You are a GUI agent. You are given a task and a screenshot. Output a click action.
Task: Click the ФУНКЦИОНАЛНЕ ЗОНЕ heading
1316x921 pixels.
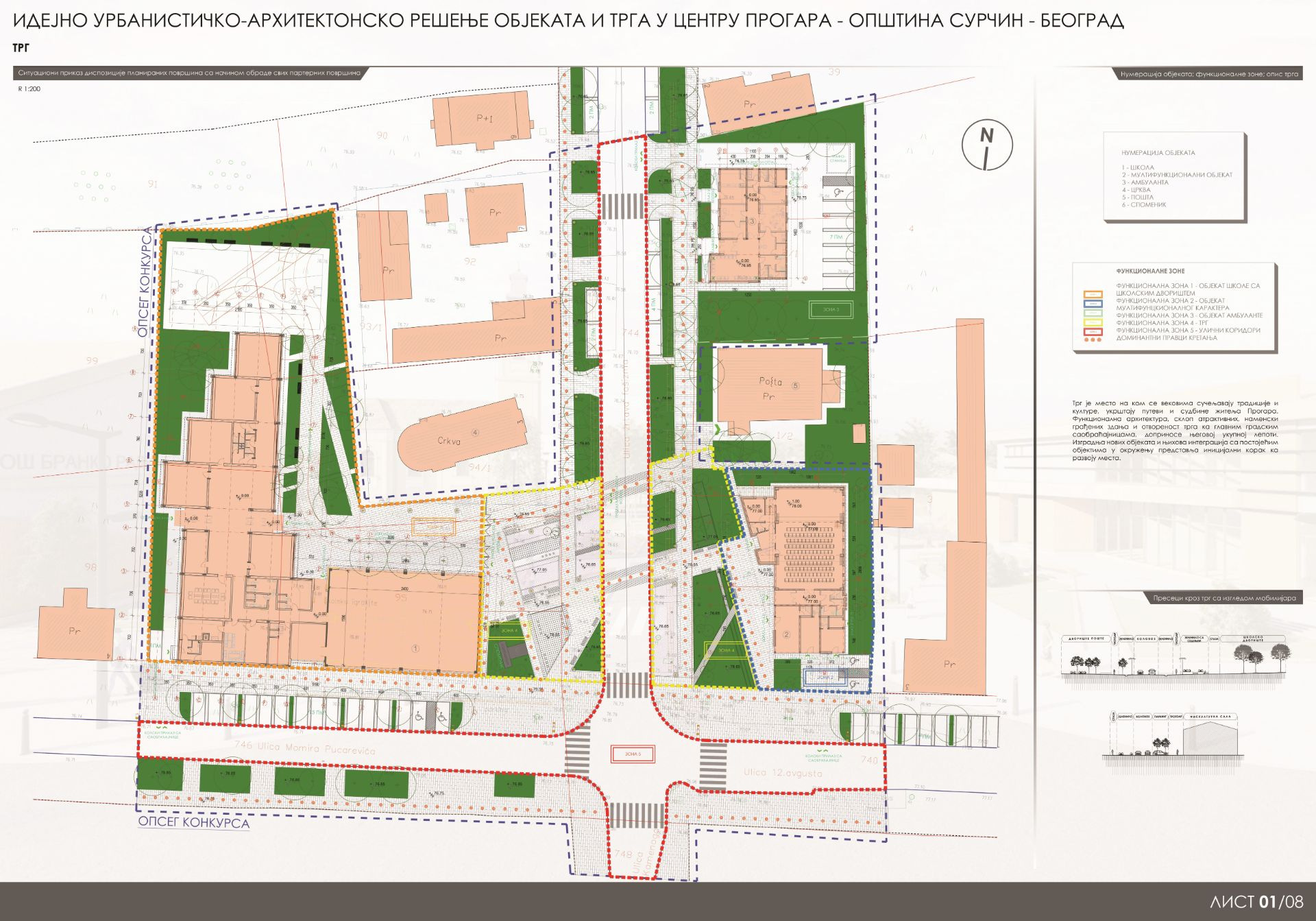[x=1150, y=272]
